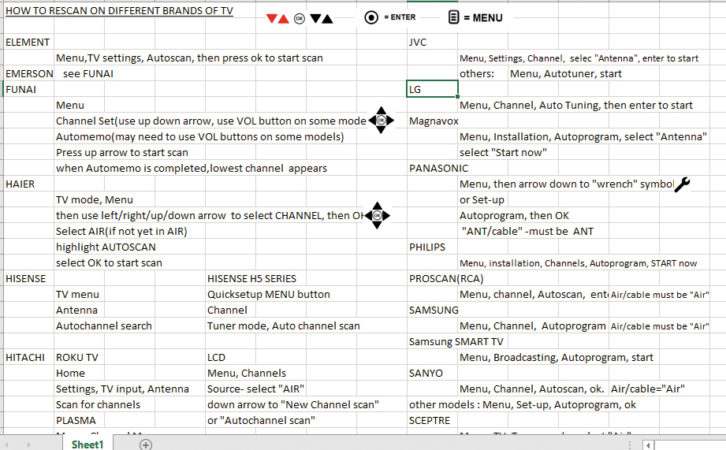Select the EMERSON cell
726x450 pixels.
point(29,74)
